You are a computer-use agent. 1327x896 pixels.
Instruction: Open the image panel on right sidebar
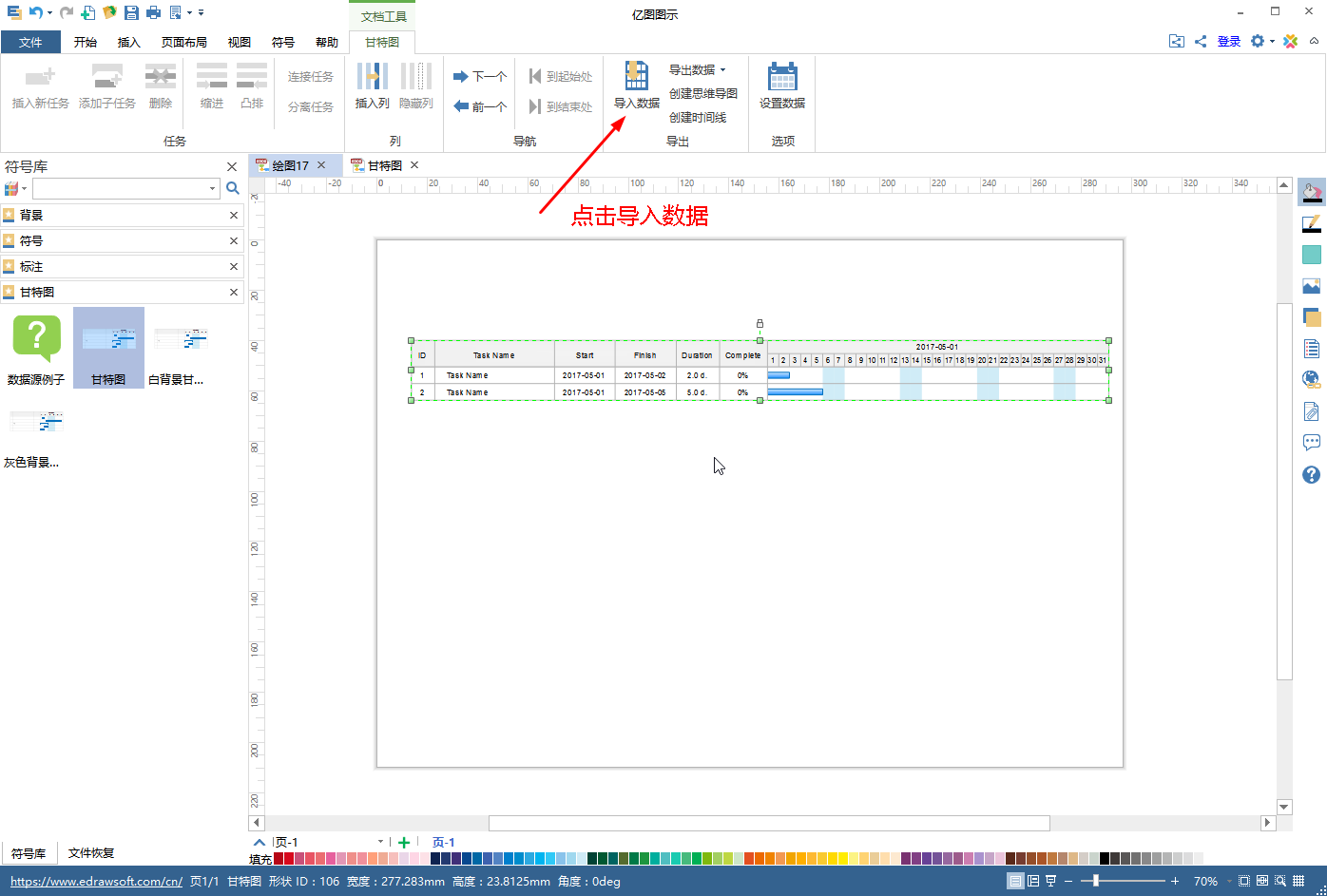point(1312,286)
